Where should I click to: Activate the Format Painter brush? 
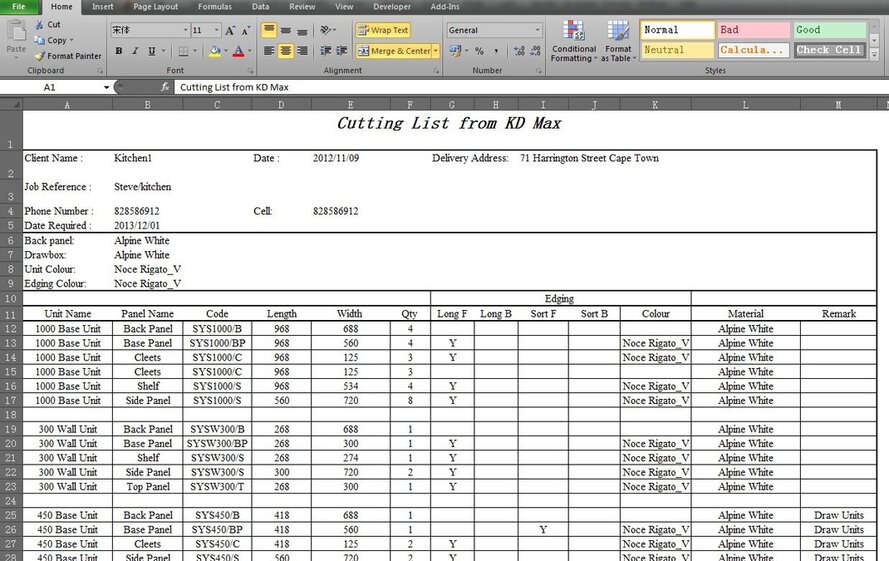39,56
